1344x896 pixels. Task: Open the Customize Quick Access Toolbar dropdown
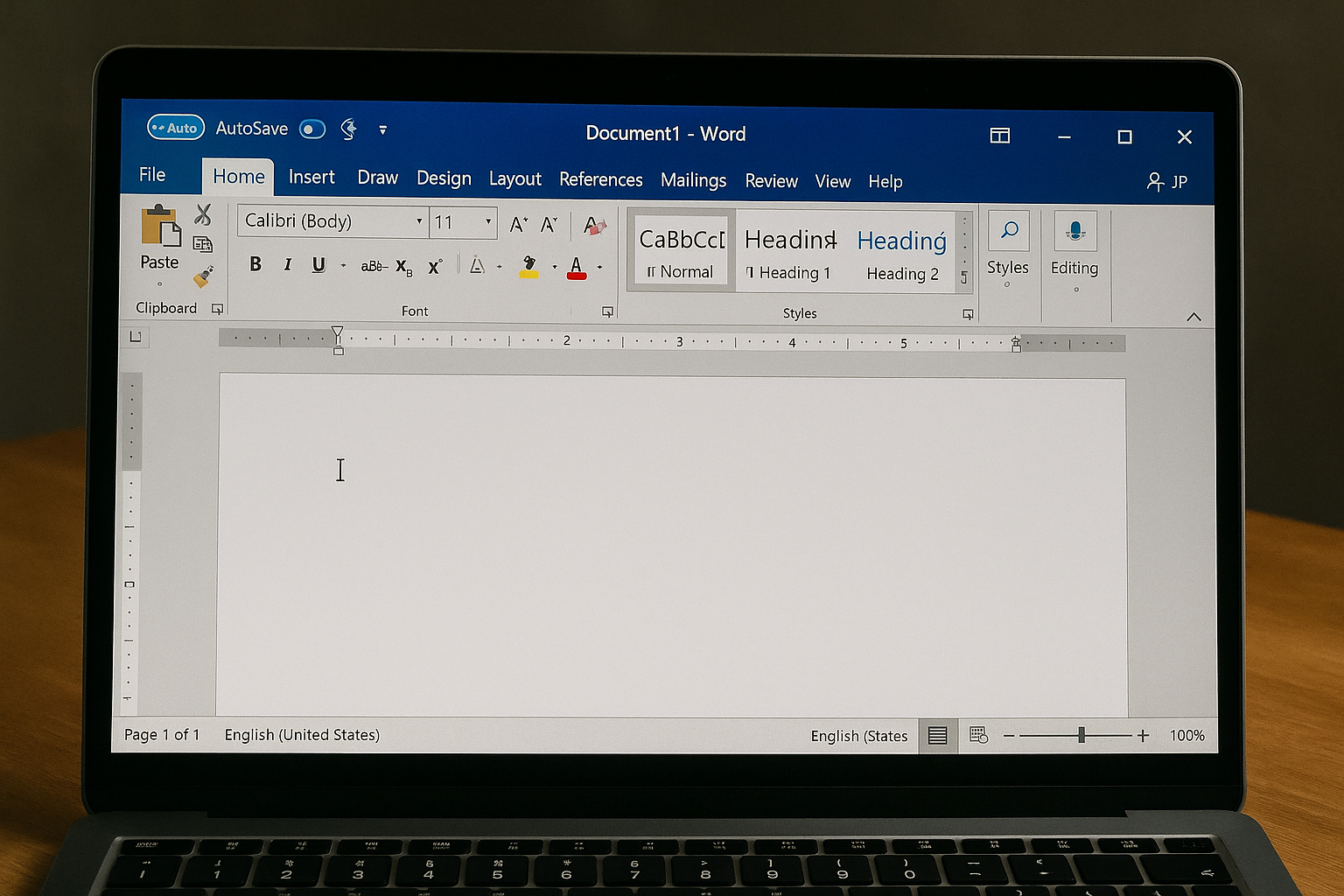[x=382, y=130]
